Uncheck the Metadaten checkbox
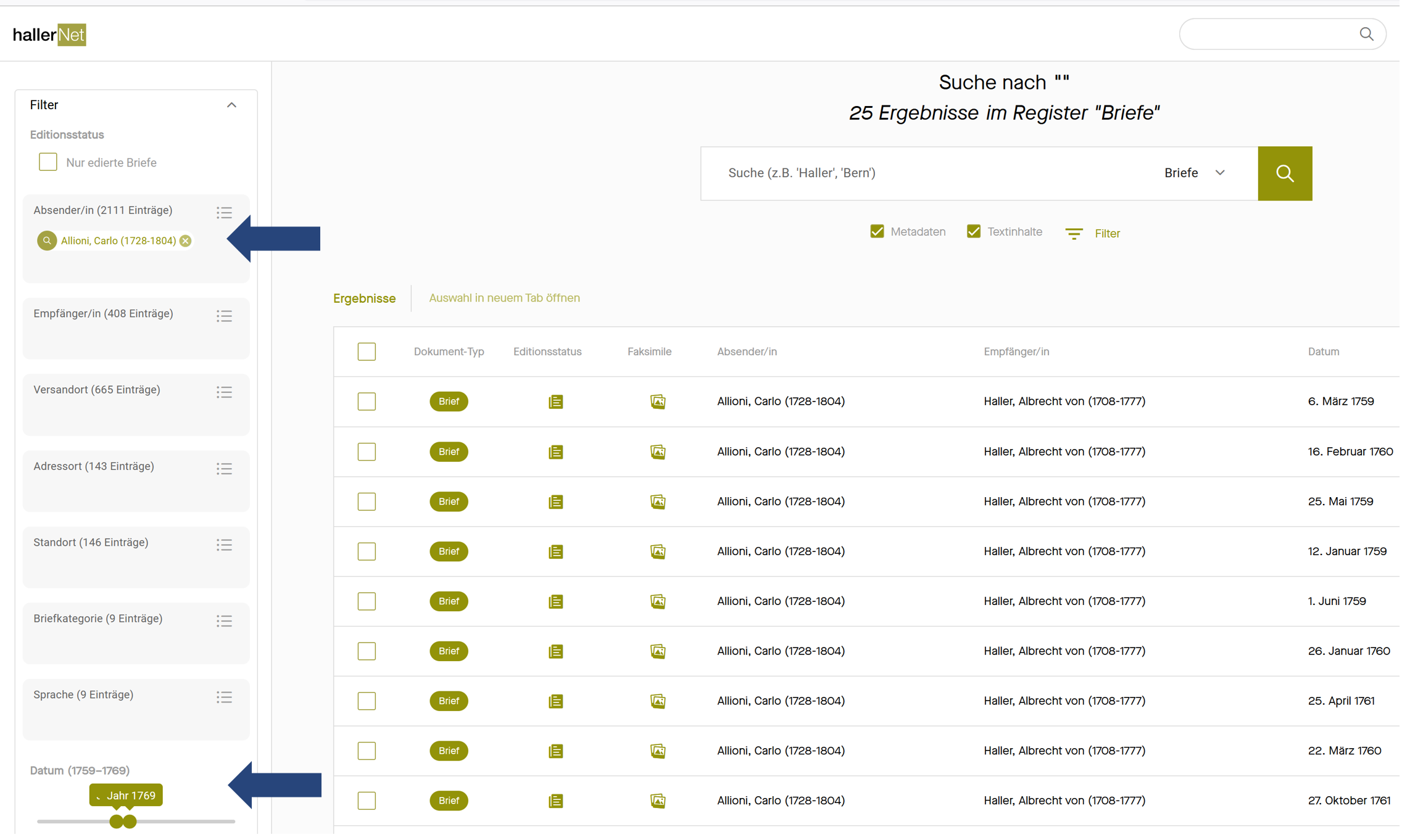Viewport: 1402px width, 840px height. pyautogui.click(x=877, y=232)
